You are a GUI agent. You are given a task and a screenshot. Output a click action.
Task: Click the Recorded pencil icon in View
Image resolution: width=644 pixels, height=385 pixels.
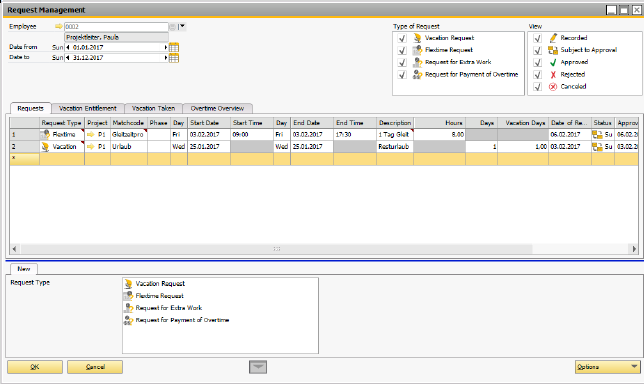[553, 38]
